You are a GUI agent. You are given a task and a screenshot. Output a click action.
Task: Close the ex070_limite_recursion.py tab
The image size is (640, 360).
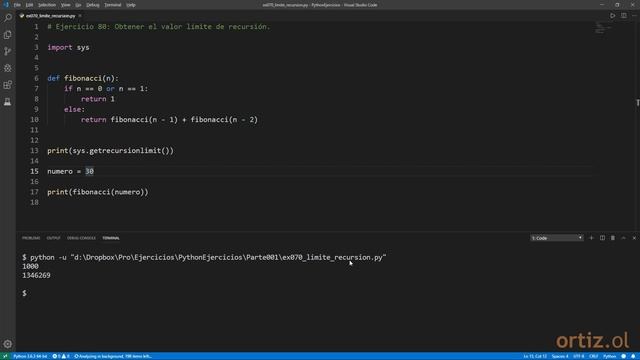click(80, 16)
